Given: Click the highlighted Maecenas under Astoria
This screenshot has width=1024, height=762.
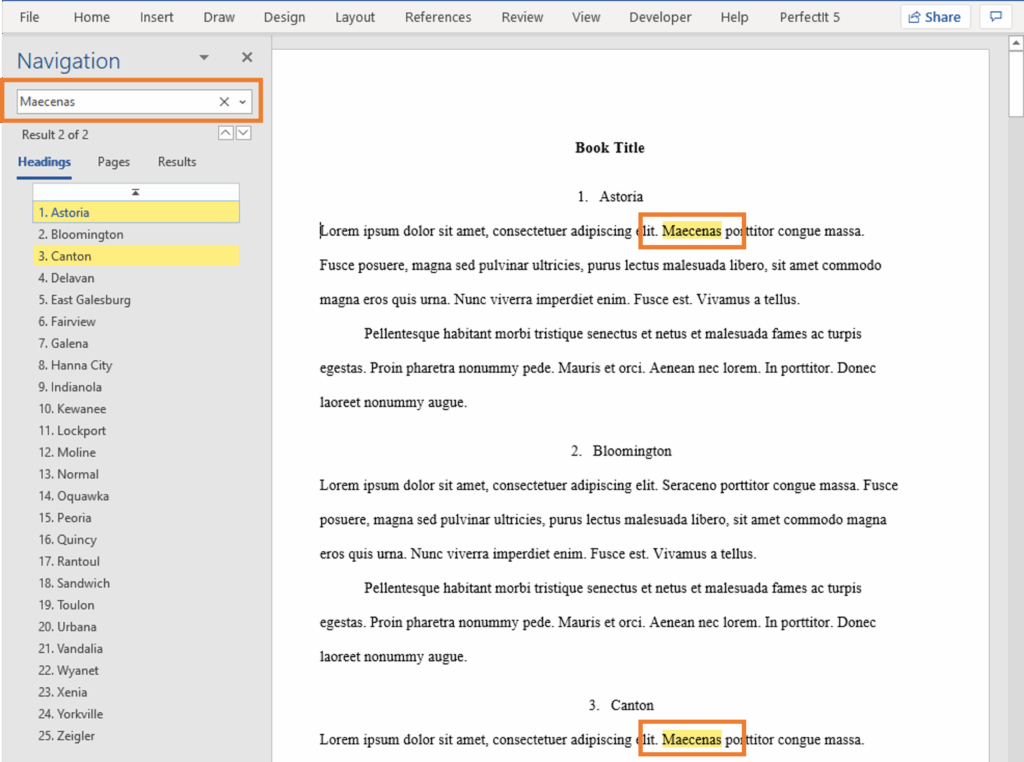Looking at the screenshot, I should point(691,231).
